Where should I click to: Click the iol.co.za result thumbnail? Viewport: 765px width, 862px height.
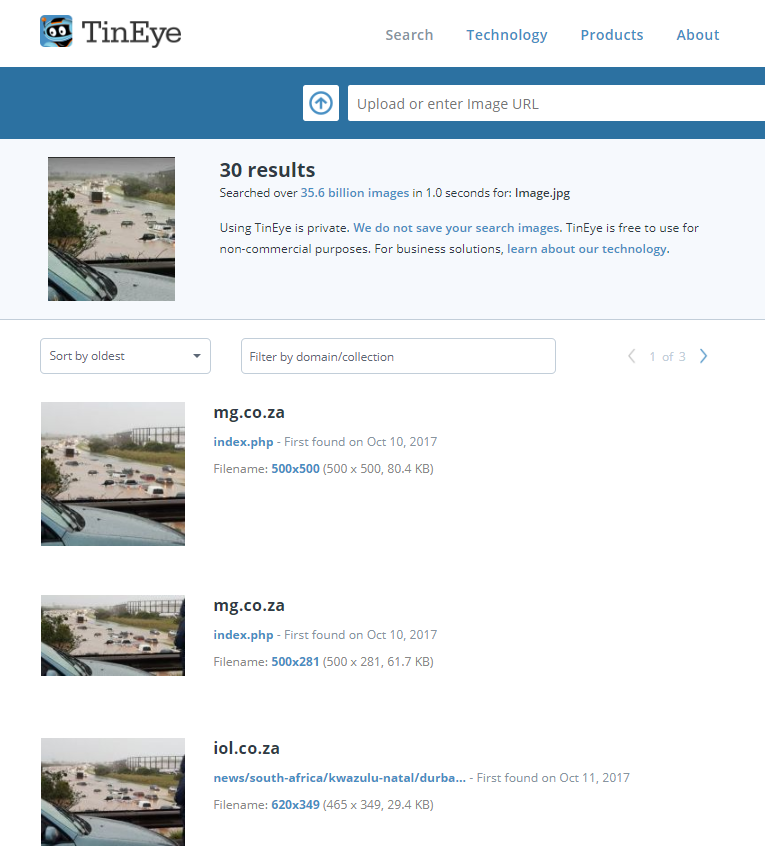113,792
